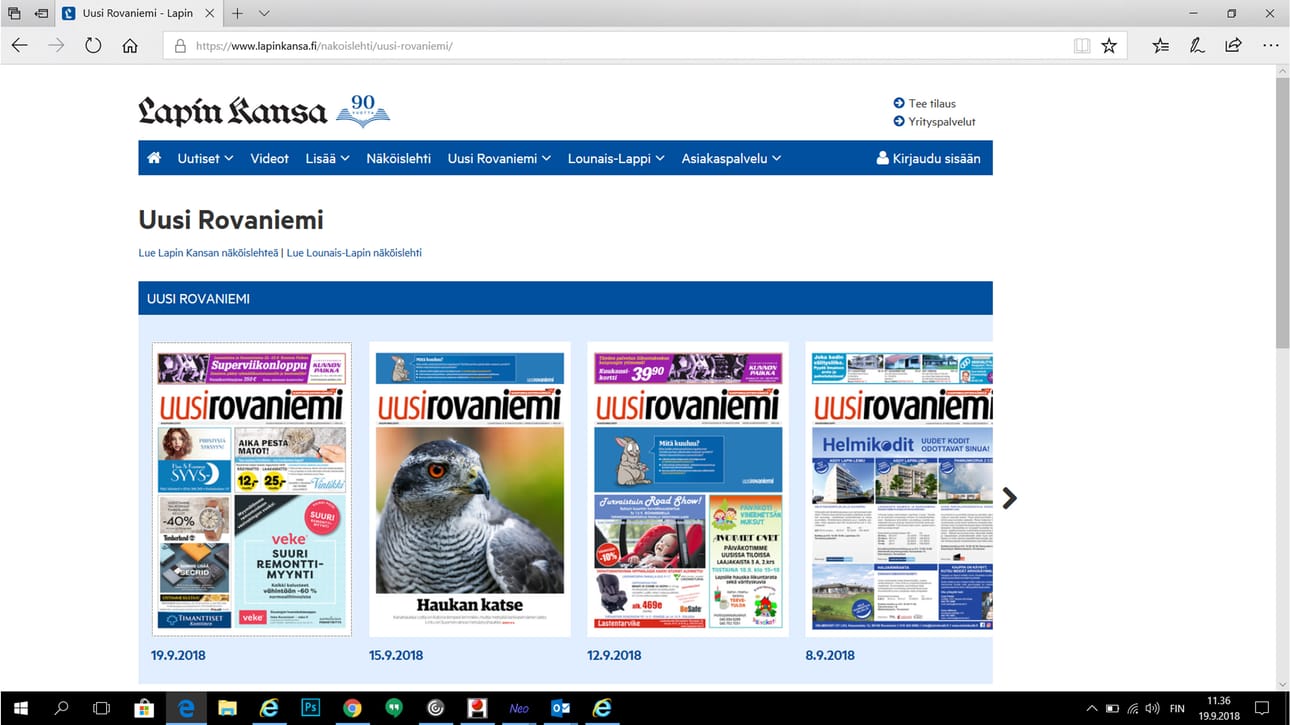Open Outlook from the taskbar
The width and height of the screenshot is (1290, 725).
click(560, 708)
